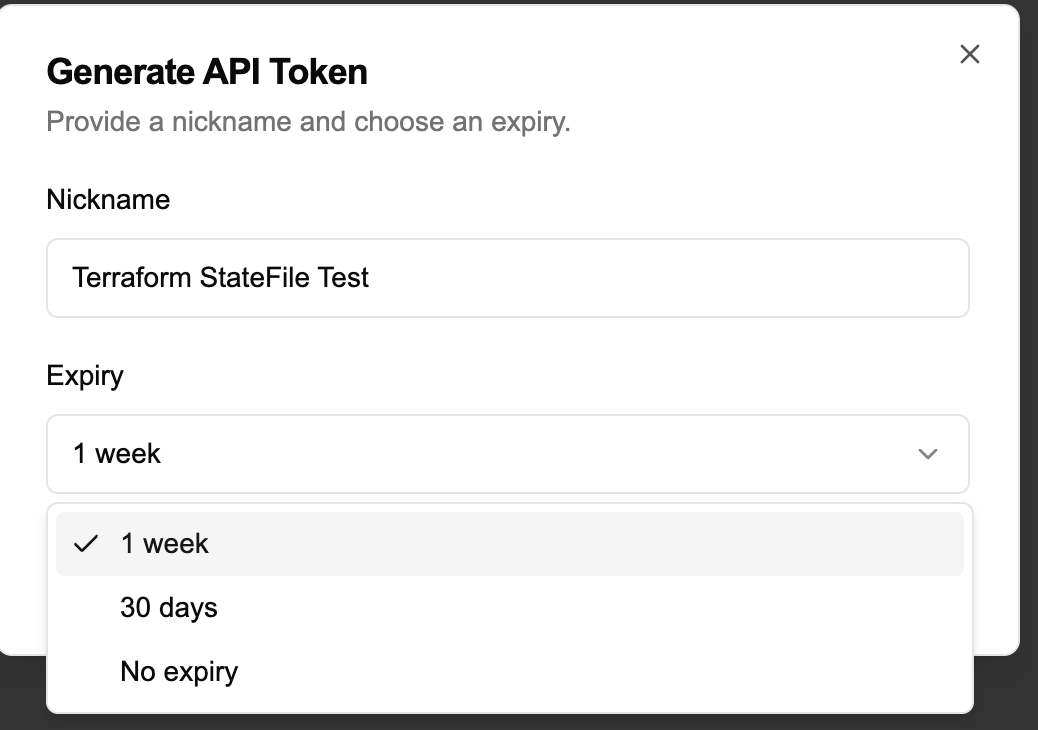Click empty space at Nickname field's right end
This screenshot has height=730, width=1038.
900,278
